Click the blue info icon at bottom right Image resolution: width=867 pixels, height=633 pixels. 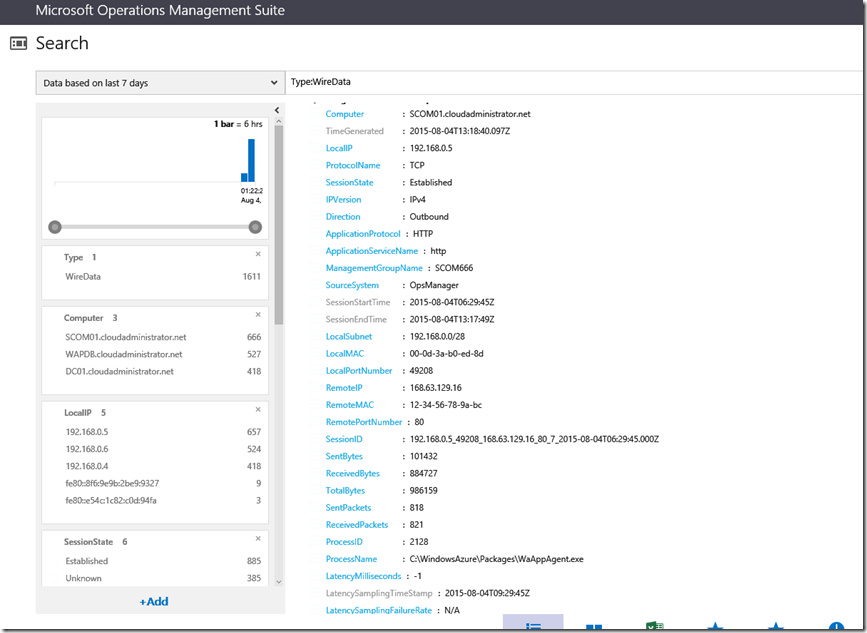[837, 627]
